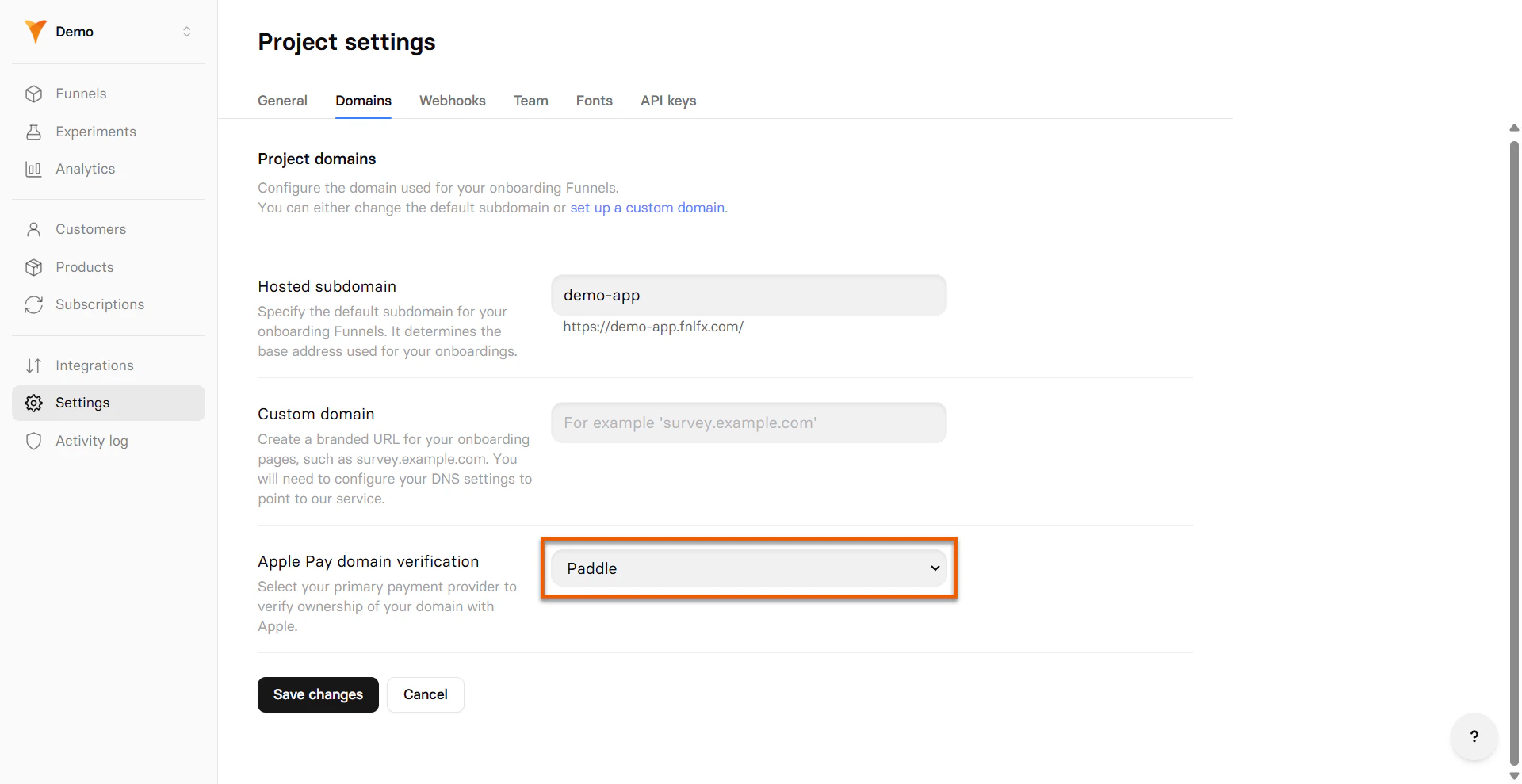The image size is (1522, 784).
Task: Click the Funnels cube icon
Action: 33,94
